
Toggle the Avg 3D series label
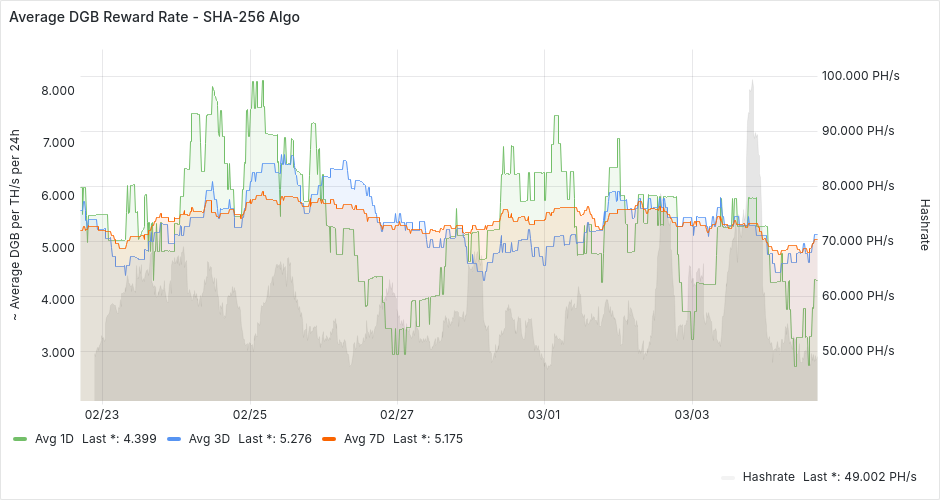(208, 439)
